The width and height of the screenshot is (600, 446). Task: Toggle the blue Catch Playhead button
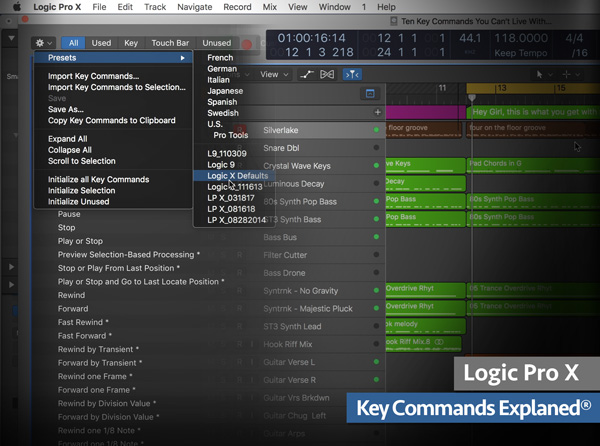tap(352, 75)
